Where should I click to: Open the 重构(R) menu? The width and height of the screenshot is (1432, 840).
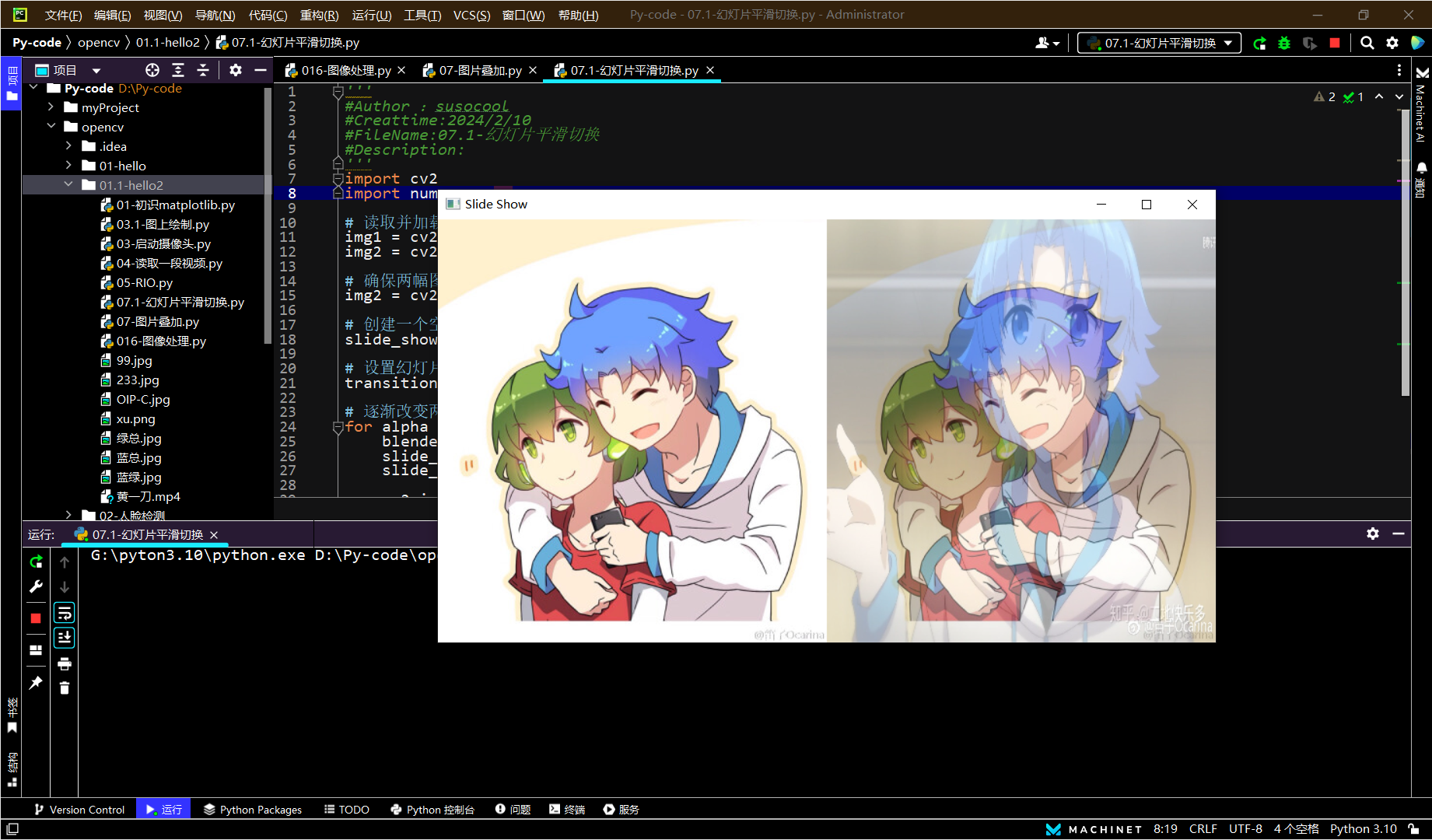pos(319,15)
